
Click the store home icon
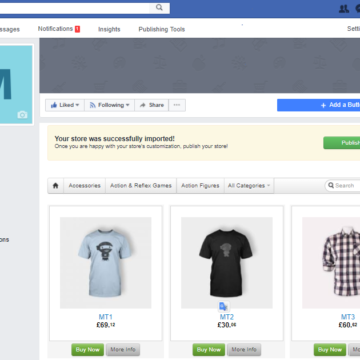click(x=56, y=186)
